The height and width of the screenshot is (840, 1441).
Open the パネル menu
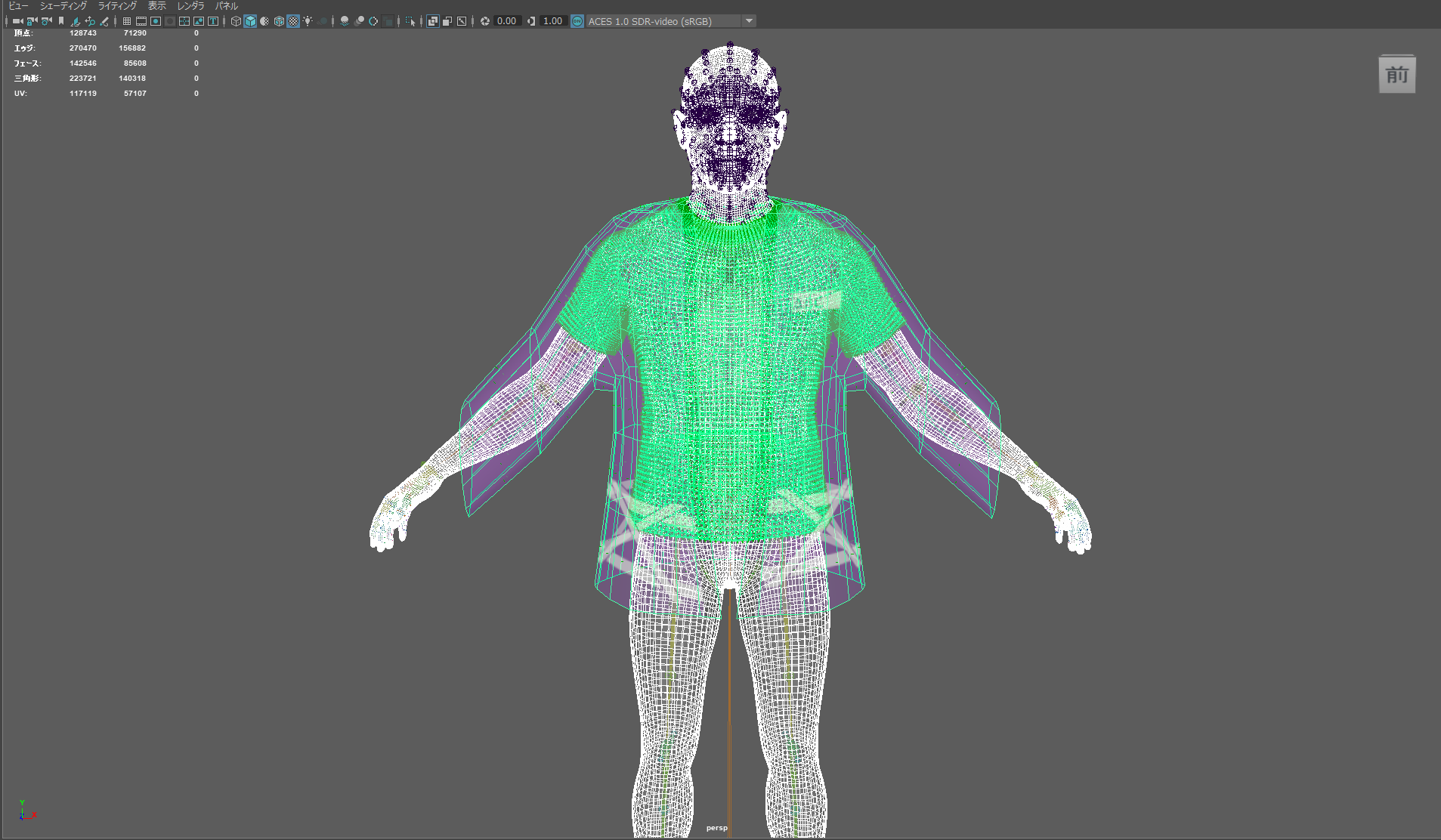click(226, 5)
